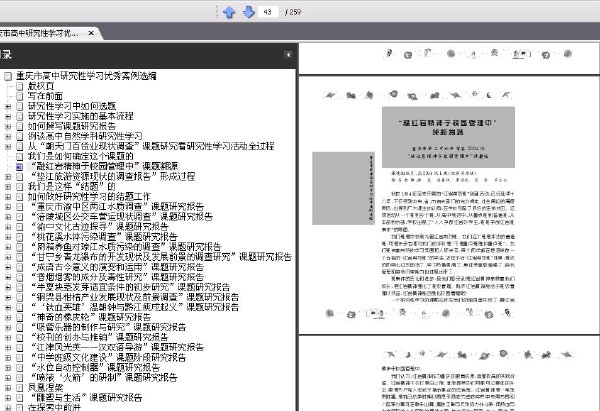
Task: Open "网箱养鱼对琼江水质污染的调查" bookmark
Action: tap(124, 247)
